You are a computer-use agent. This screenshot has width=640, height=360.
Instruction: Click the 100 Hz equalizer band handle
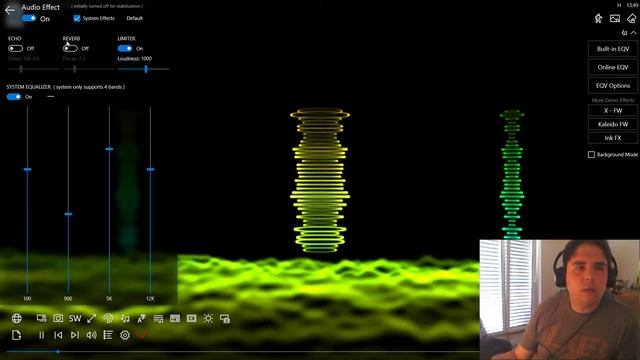27,169
